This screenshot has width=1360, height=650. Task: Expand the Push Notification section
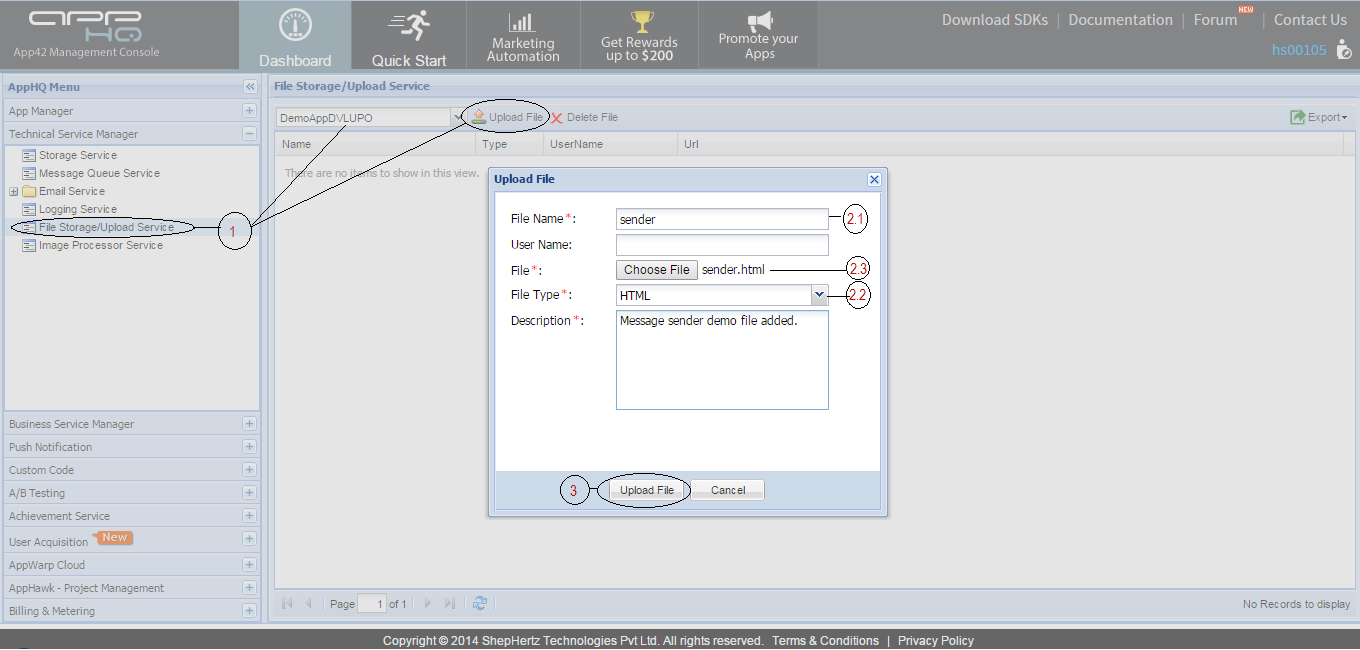[x=249, y=447]
